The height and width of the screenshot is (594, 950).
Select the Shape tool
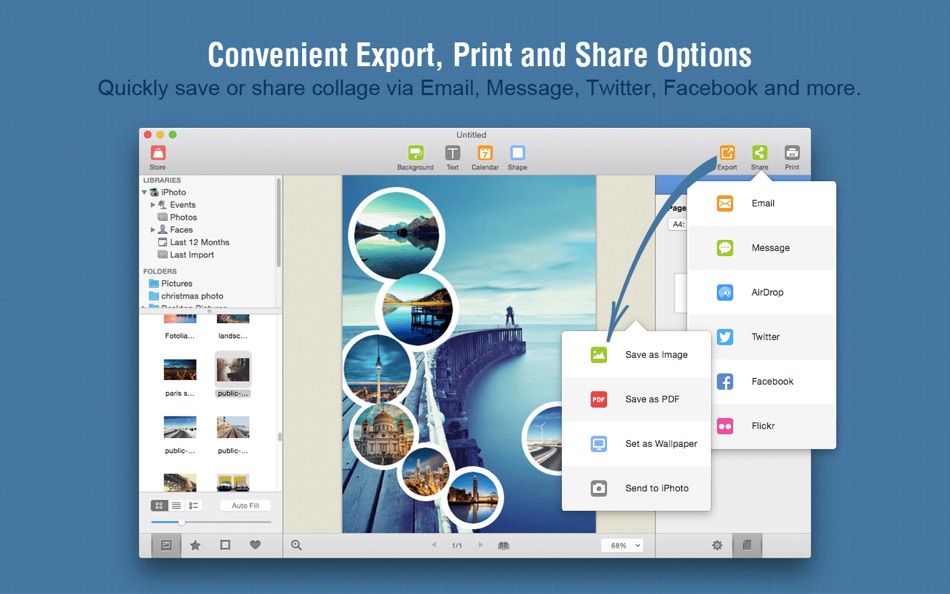[x=517, y=153]
